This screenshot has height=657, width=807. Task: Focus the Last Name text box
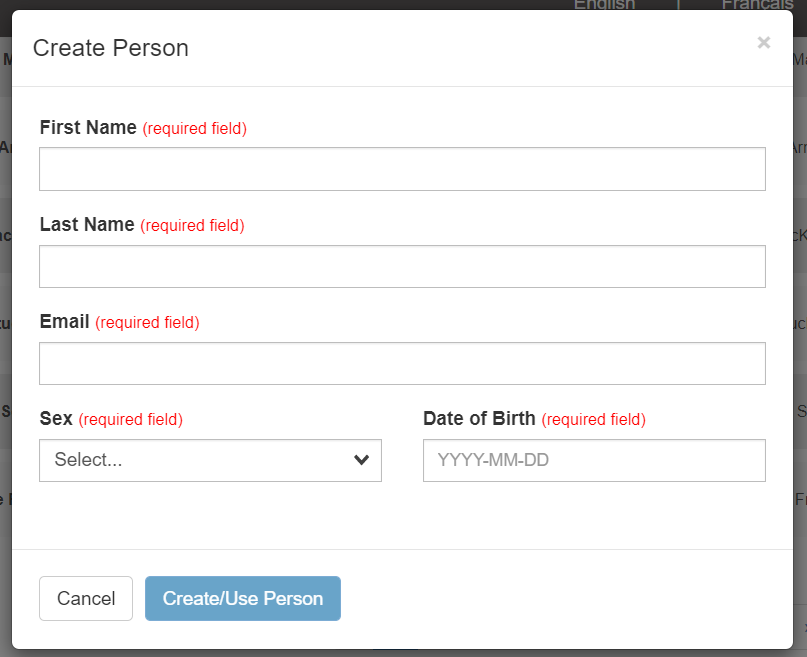point(402,266)
